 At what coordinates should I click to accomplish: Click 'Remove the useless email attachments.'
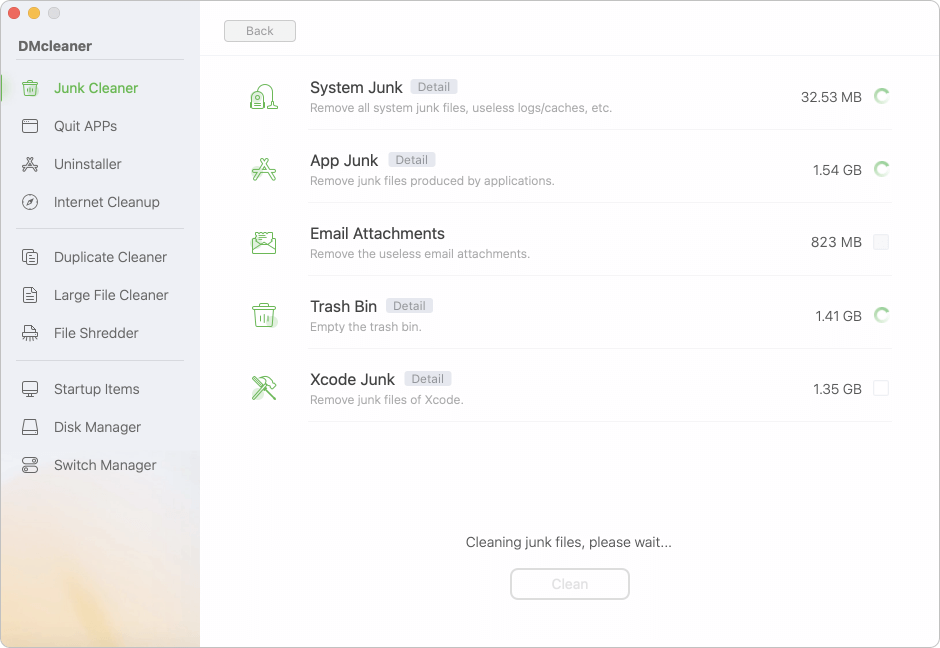coord(420,254)
